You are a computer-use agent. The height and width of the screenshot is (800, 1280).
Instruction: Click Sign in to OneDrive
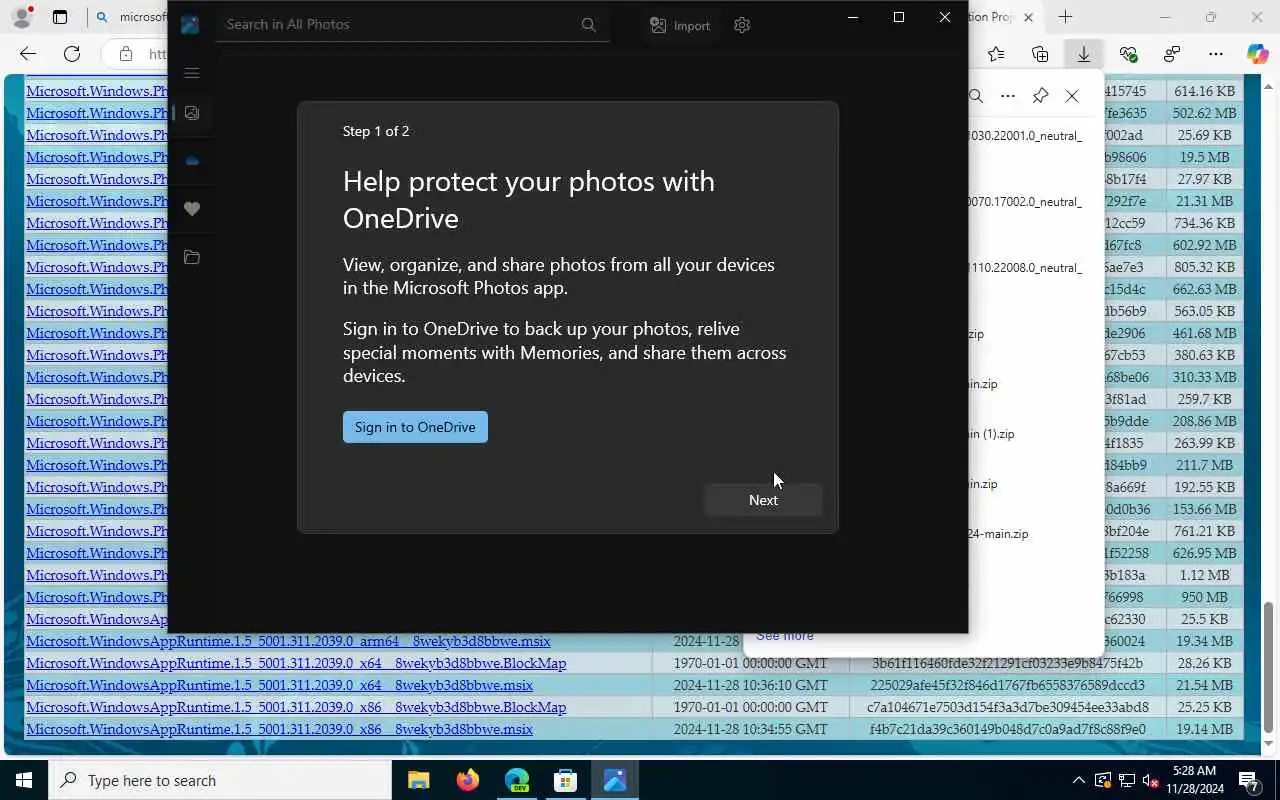coord(415,427)
